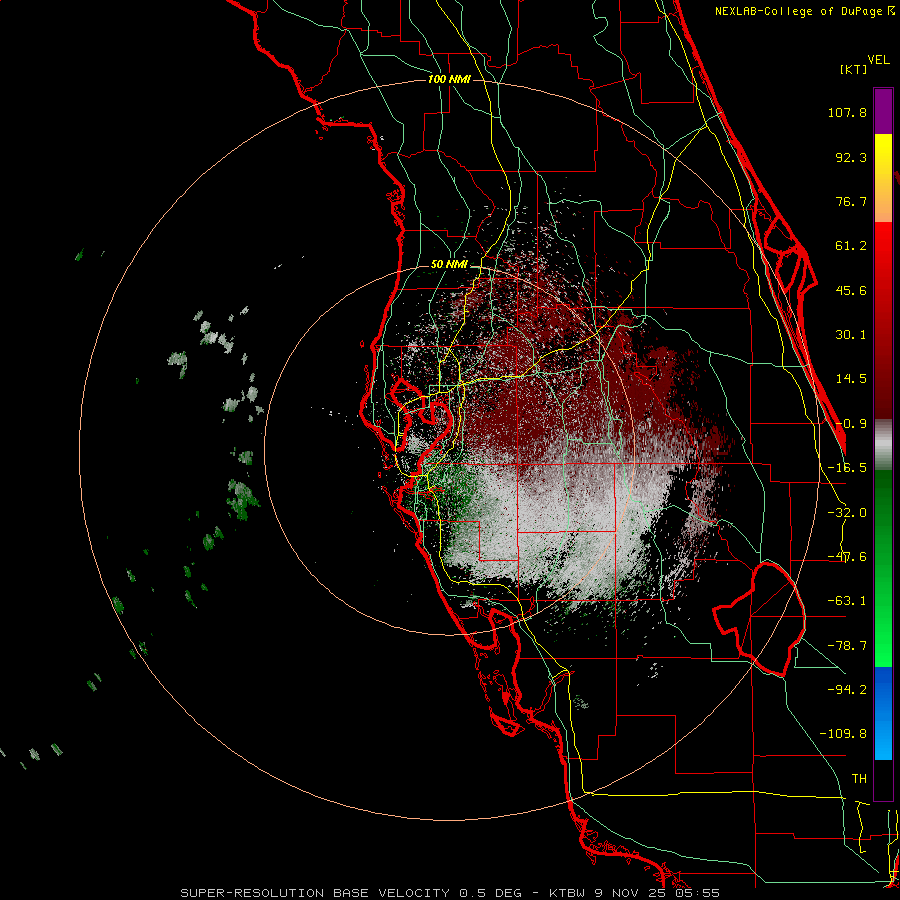The width and height of the screenshot is (900, 900).
Task: Click the Super-Resolution Base Velocity caption
Action: tap(450, 893)
